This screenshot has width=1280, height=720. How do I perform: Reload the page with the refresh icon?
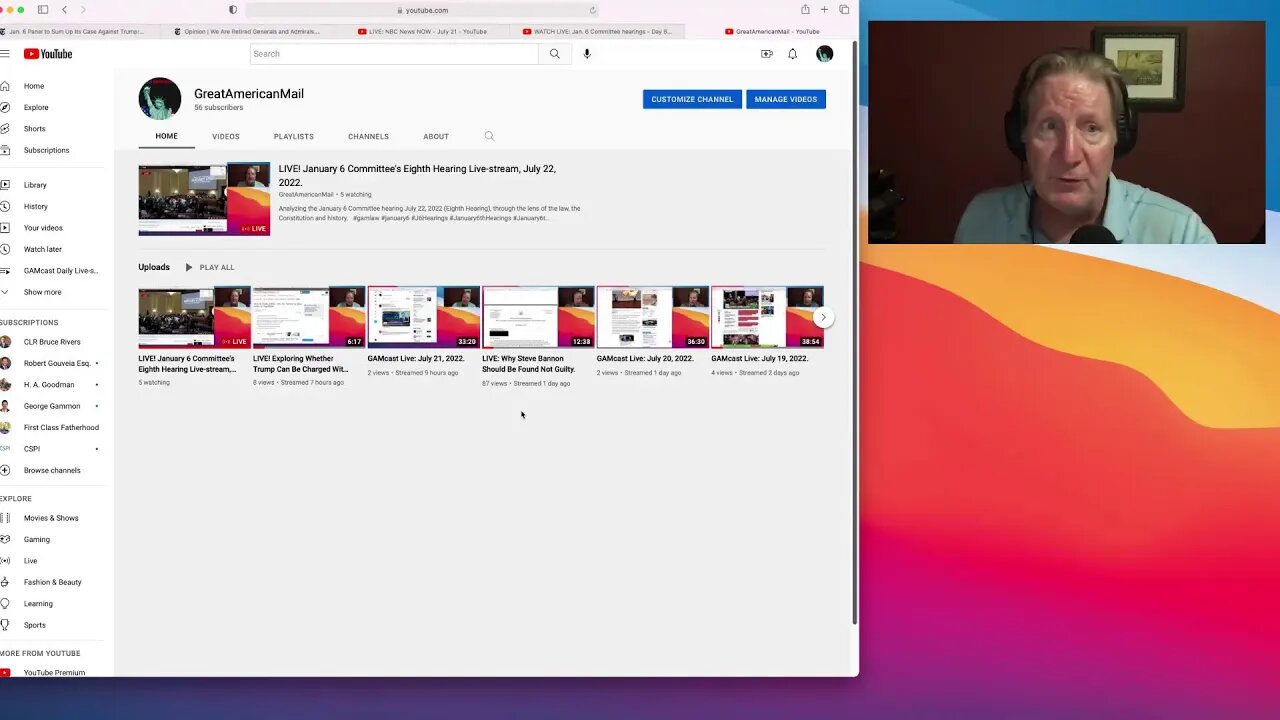[592, 10]
